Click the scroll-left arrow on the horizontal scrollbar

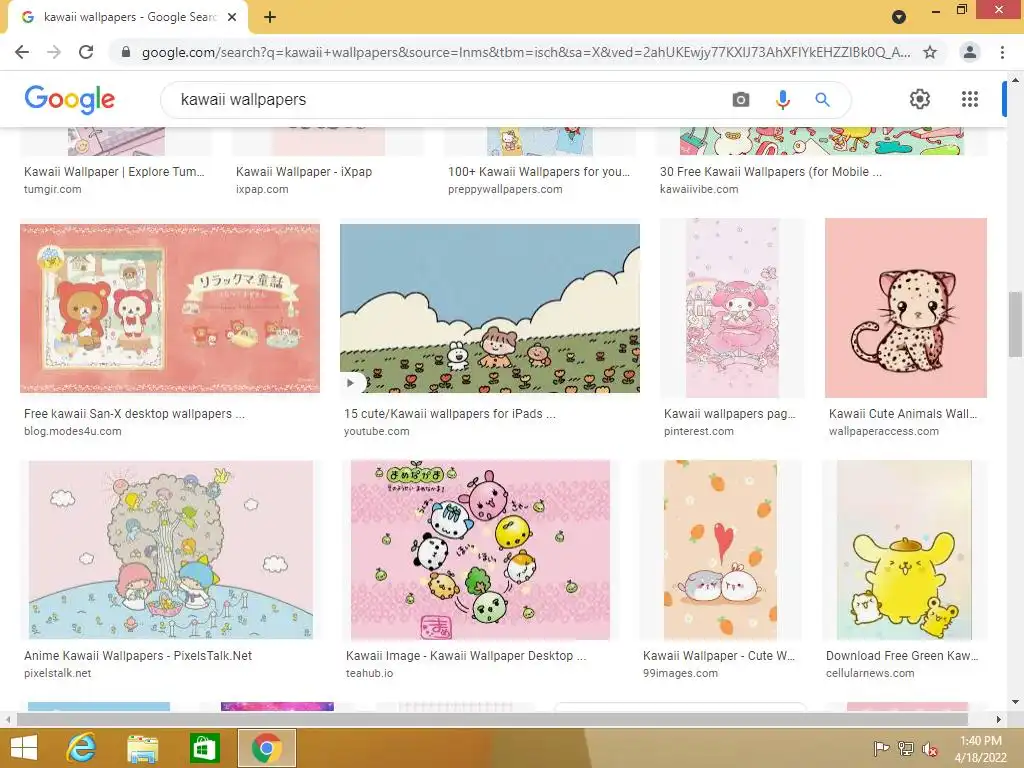[x=8, y=719]
